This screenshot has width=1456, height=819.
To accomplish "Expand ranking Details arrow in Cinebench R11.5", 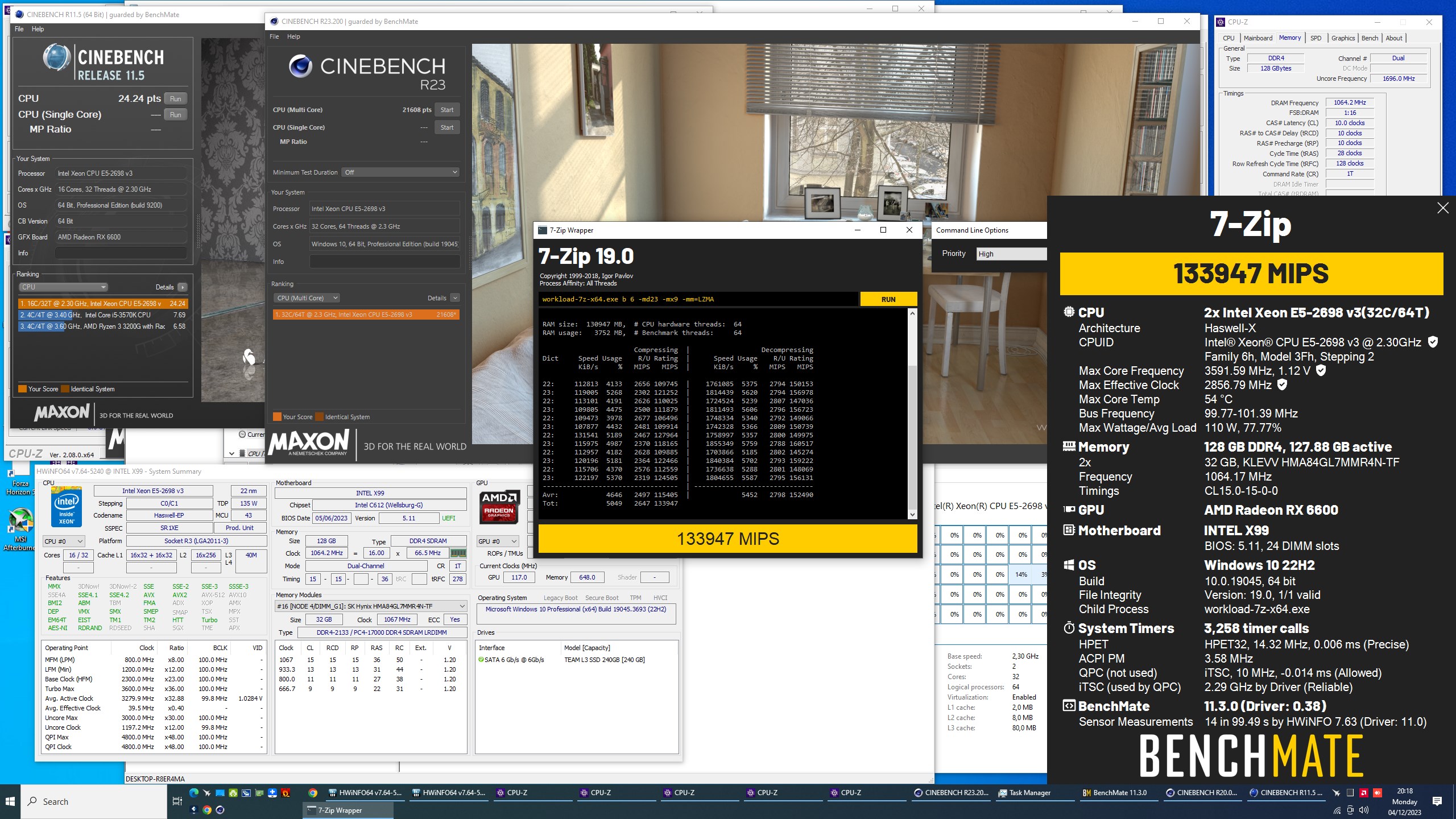I will [182, 287].
